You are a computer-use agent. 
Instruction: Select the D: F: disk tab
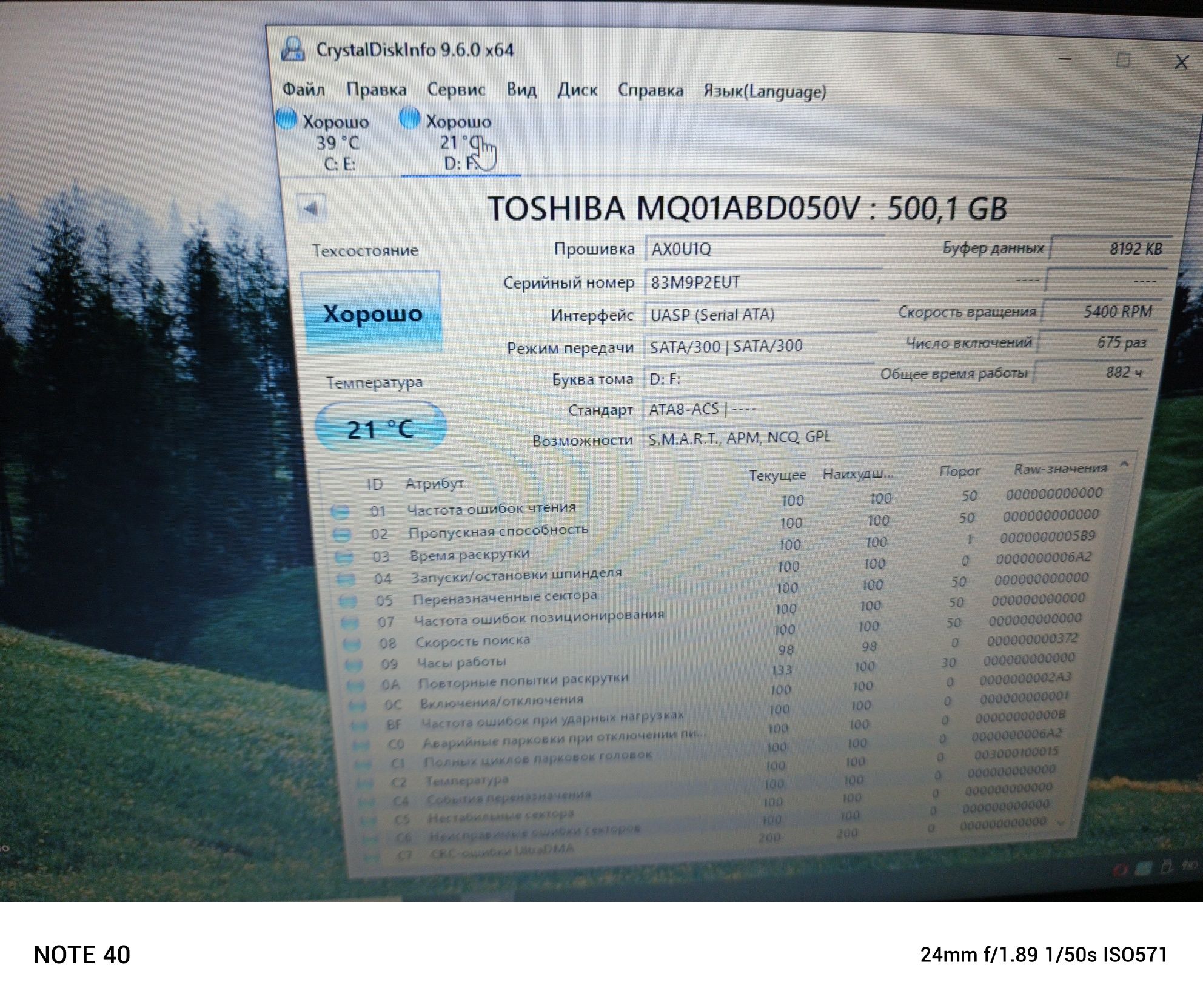click(x=460, y=141)
